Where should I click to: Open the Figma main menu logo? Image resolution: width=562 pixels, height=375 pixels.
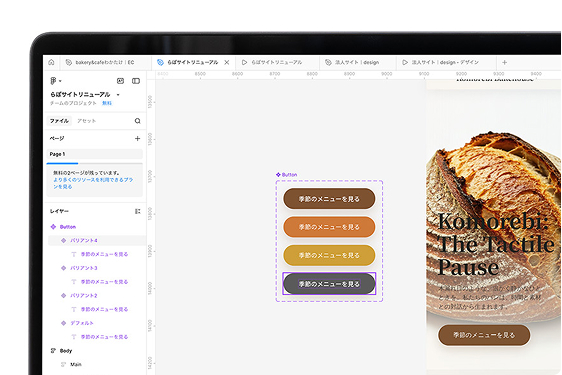pos(53,81)
